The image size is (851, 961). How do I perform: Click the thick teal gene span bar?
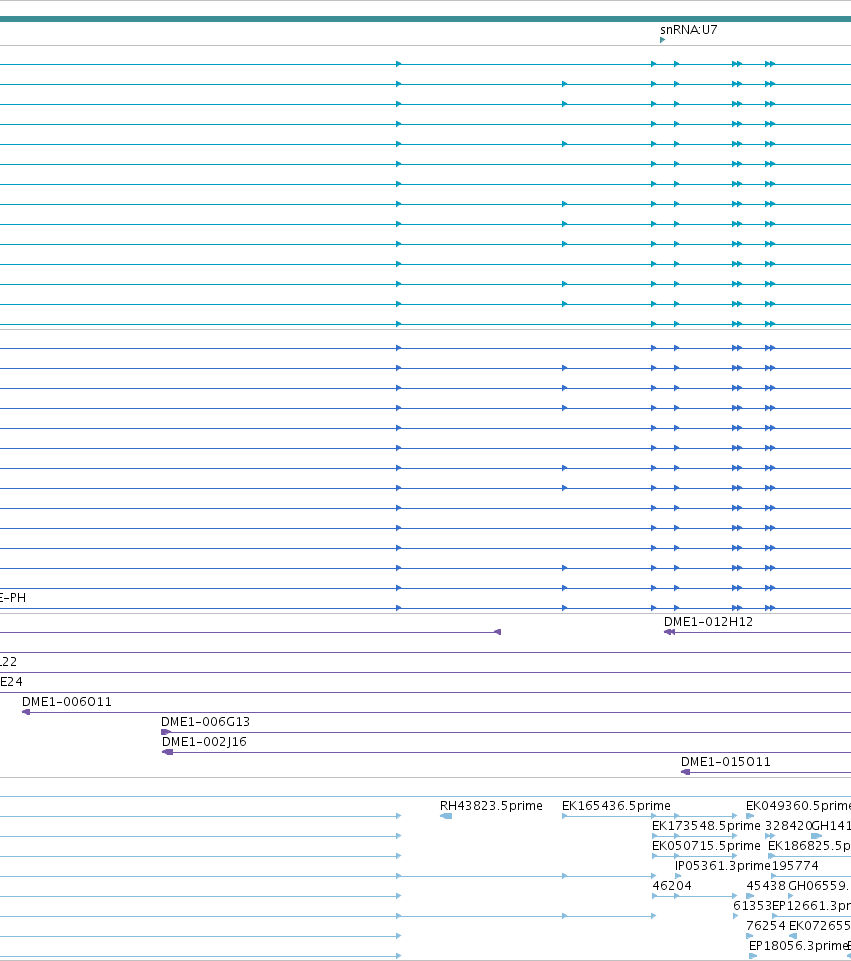click(x=425, y=19)
